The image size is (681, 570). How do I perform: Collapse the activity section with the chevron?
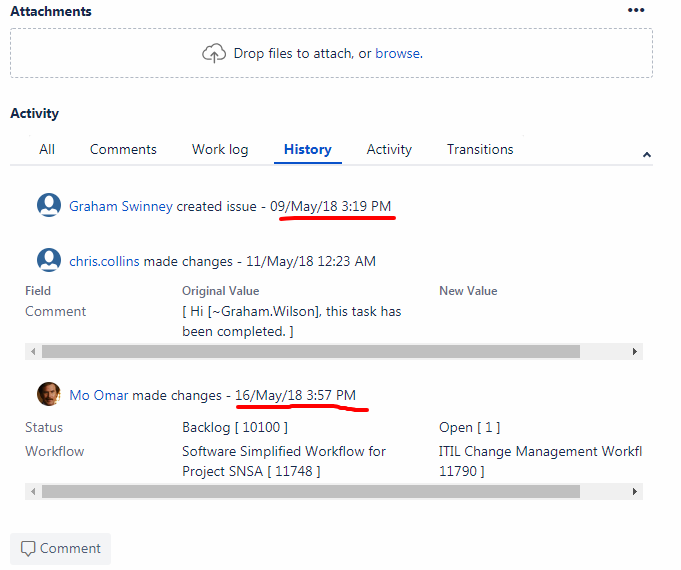point(647,155)
